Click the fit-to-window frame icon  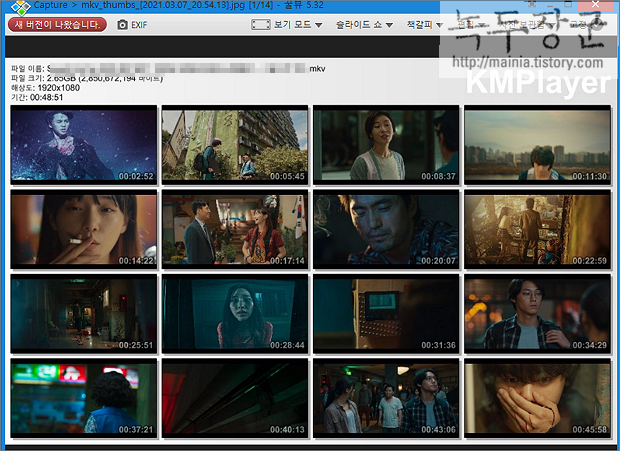click(x=261, y=25)
